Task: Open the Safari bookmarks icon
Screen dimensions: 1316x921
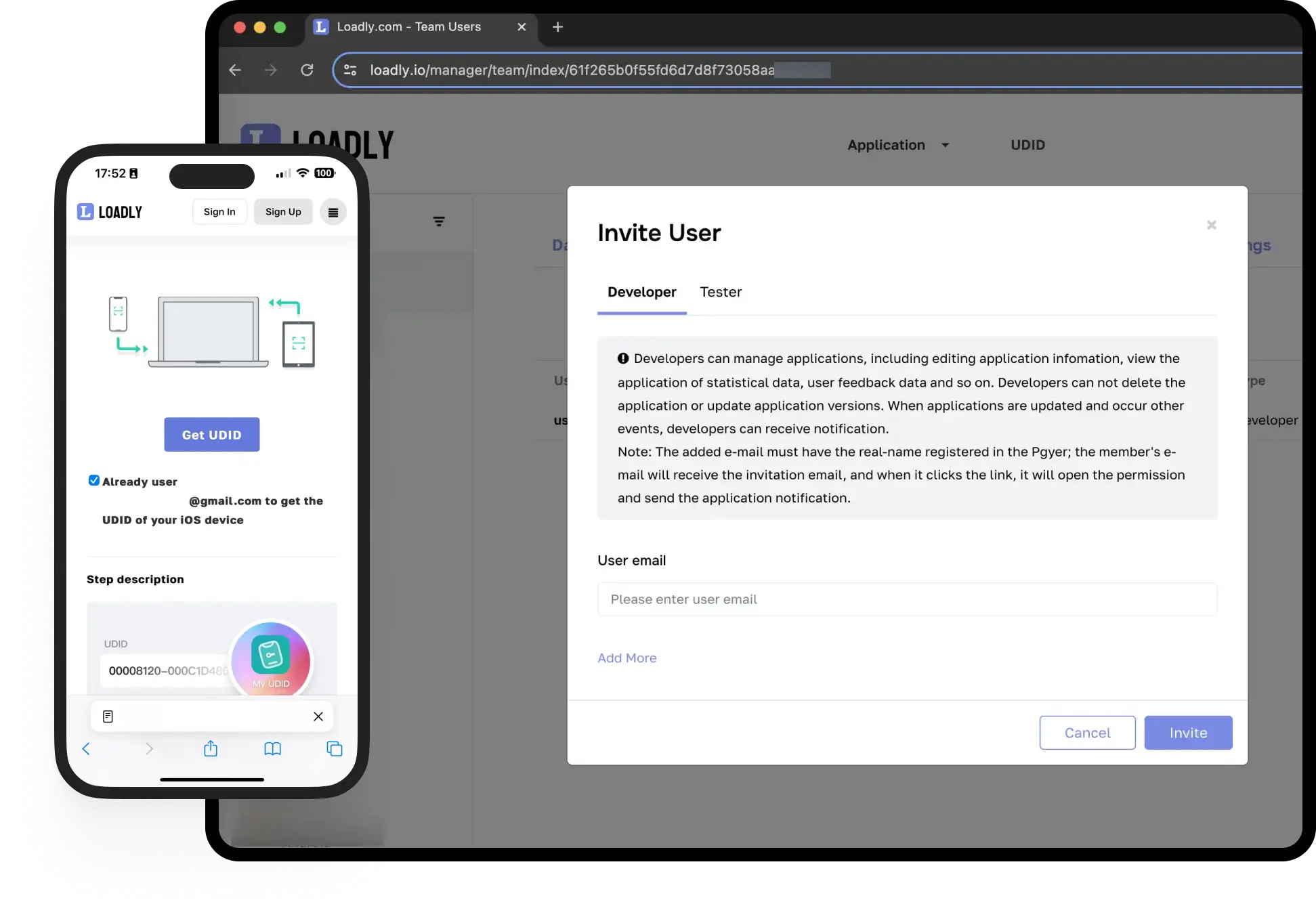Action: coord(272,748)
